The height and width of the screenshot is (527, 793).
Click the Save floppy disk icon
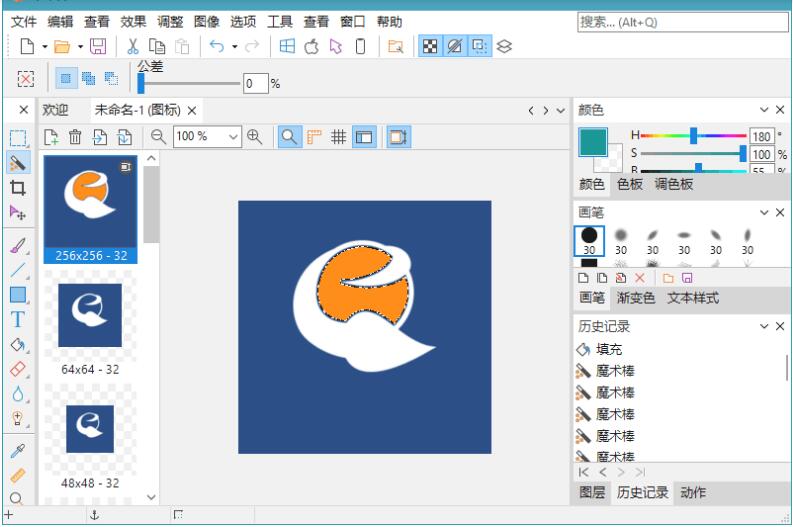coord(98,47)
